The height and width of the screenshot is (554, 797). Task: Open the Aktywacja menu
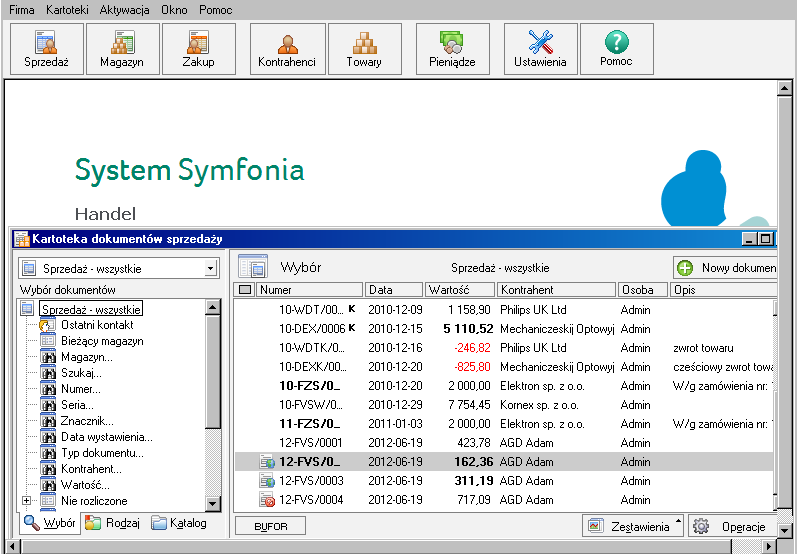125,10
